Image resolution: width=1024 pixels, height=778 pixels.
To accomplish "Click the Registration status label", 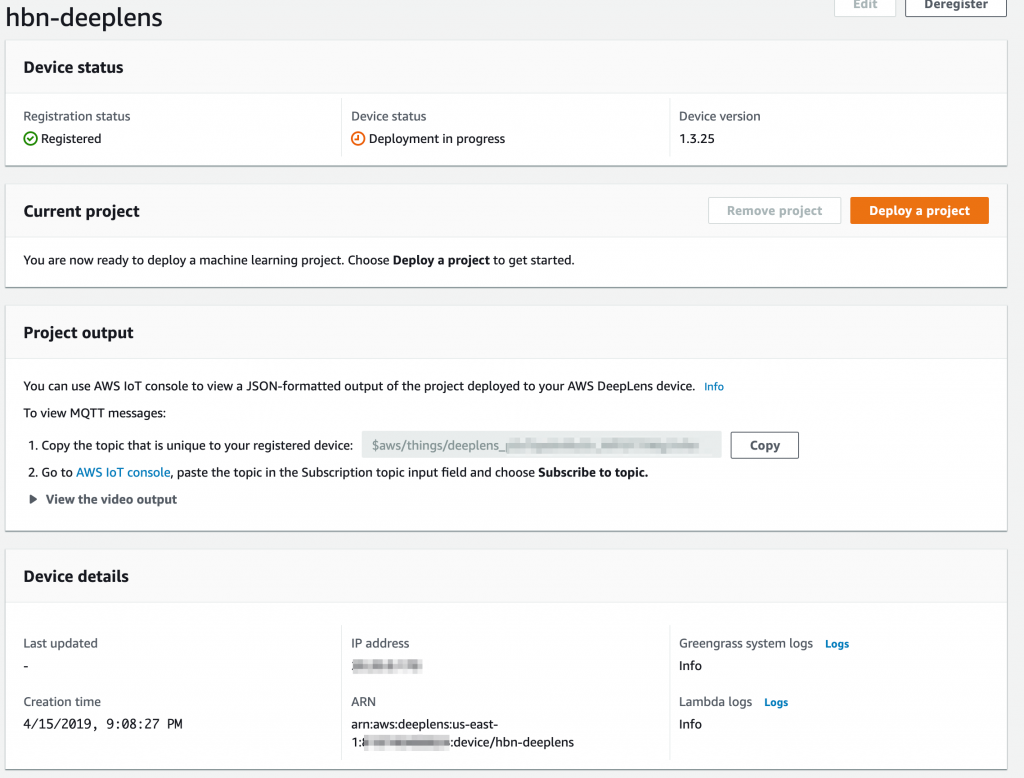I will click(77, 116).
